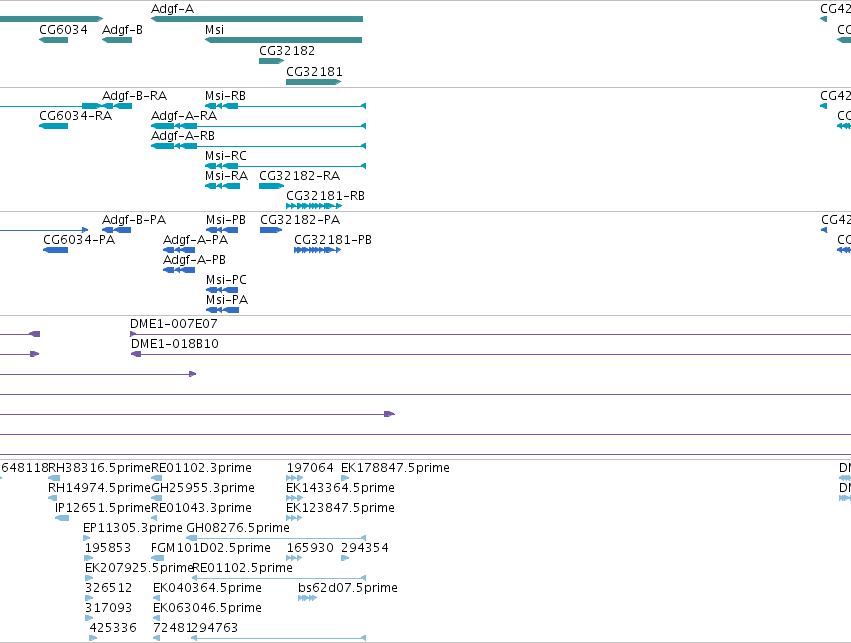The width and height of the screenshot is (851, 643).
Task: Select the EK178847.5prime EST
Action: click(345, 479)
